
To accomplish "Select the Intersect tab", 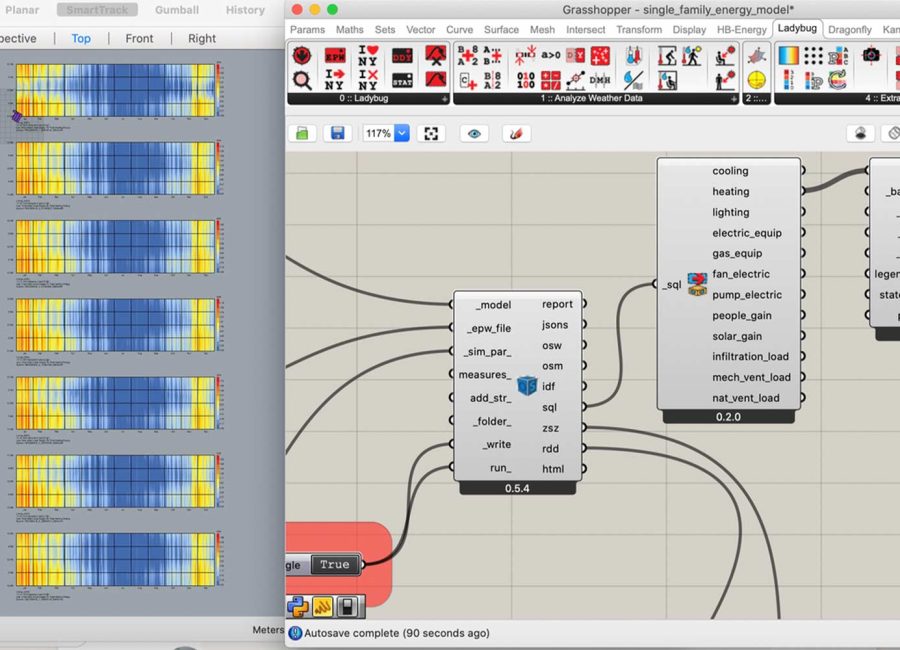I will [x=585, y=29].
